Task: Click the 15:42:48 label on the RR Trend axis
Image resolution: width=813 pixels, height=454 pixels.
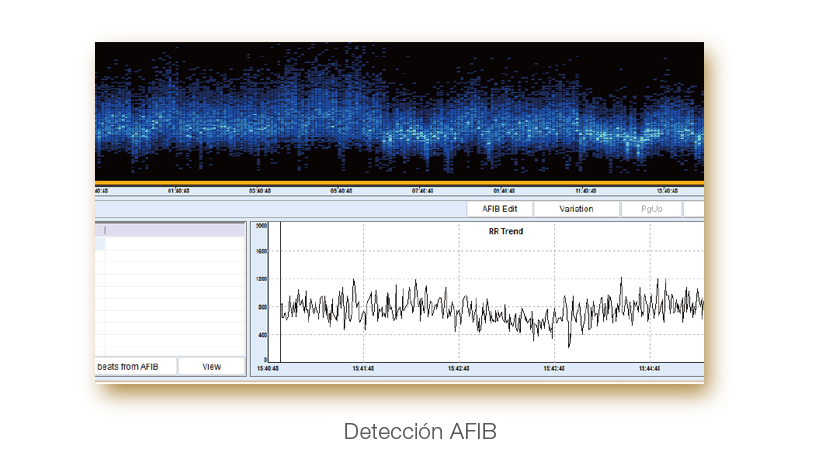Action: click(459, 369)
